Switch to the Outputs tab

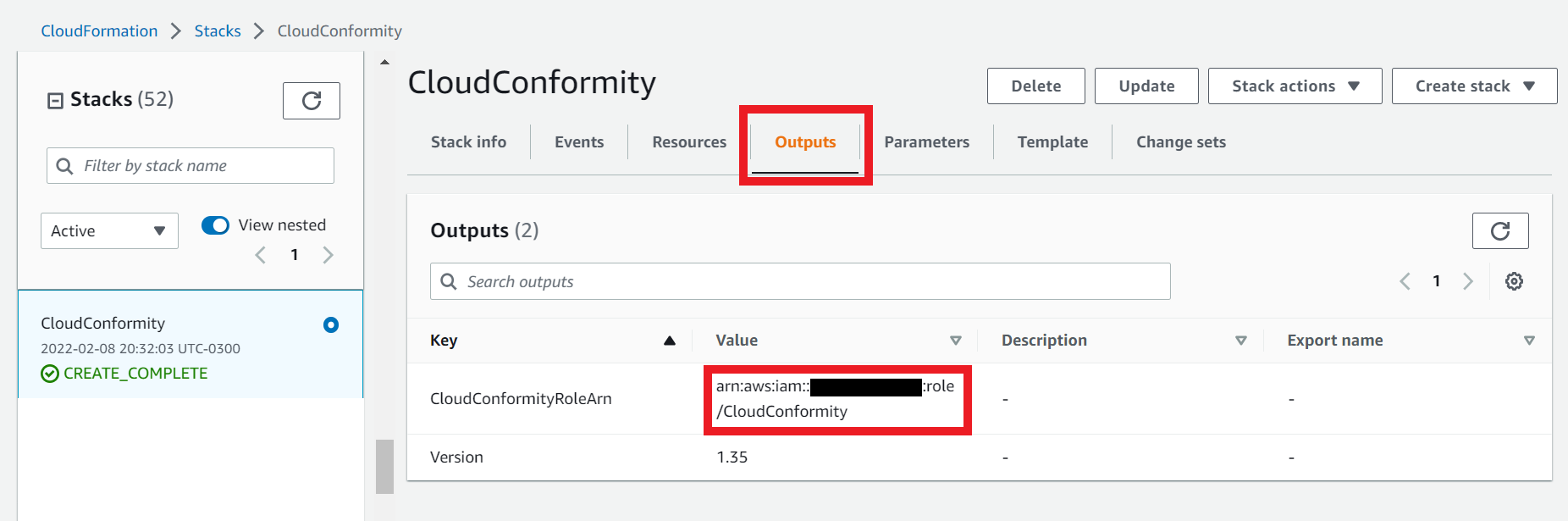pos(805,142)
